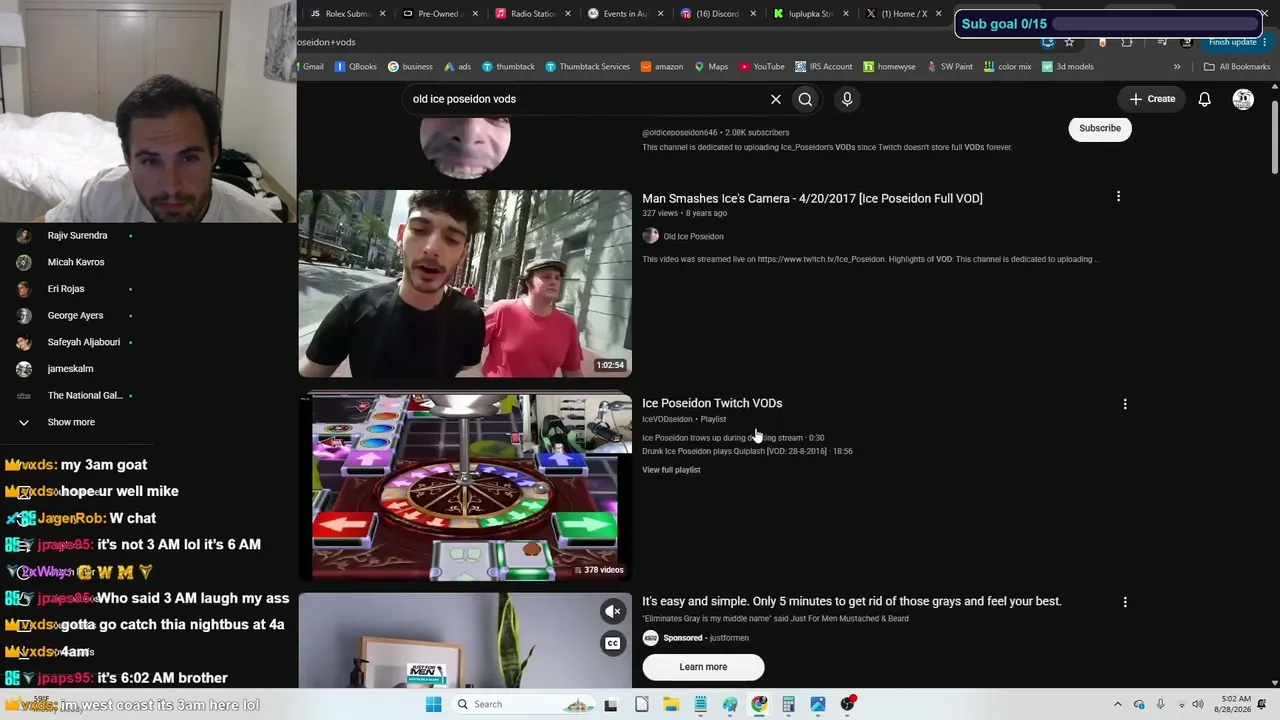The width and height of the screenshot is (1280, 720).
Task: Subscribe to the oldiceposeidon646 channel
Action: coord(1100,128)
